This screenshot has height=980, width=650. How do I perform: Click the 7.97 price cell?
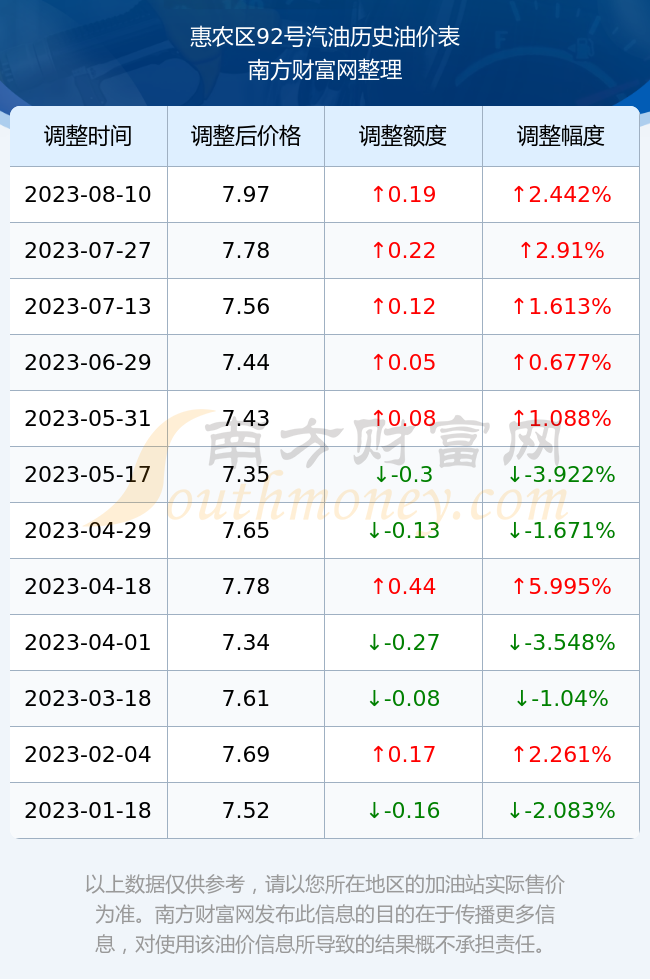pyautogui.click(x=246, y=194)
